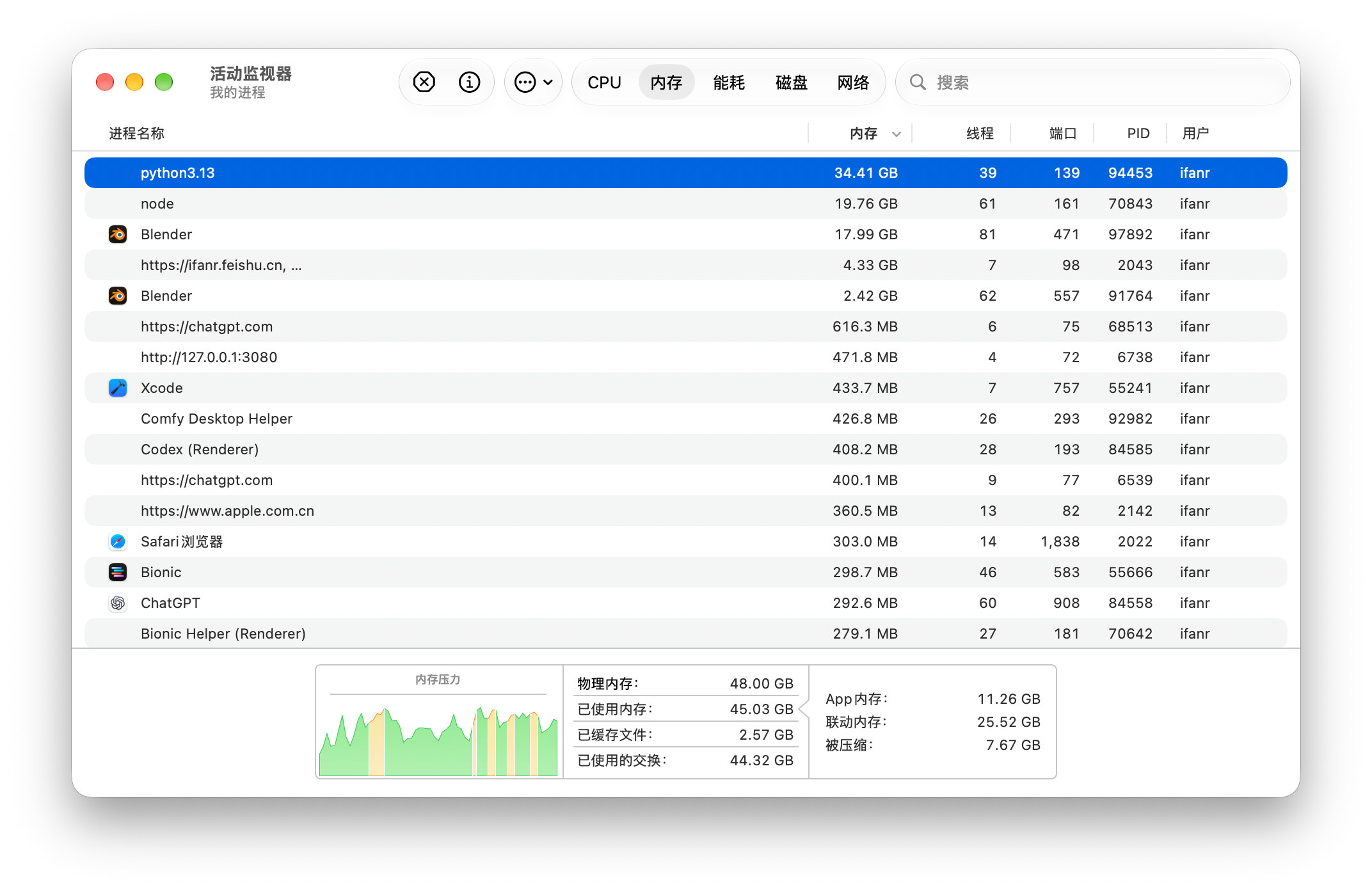
Task: Select the python3.13 process row
Action: [686, 173]
